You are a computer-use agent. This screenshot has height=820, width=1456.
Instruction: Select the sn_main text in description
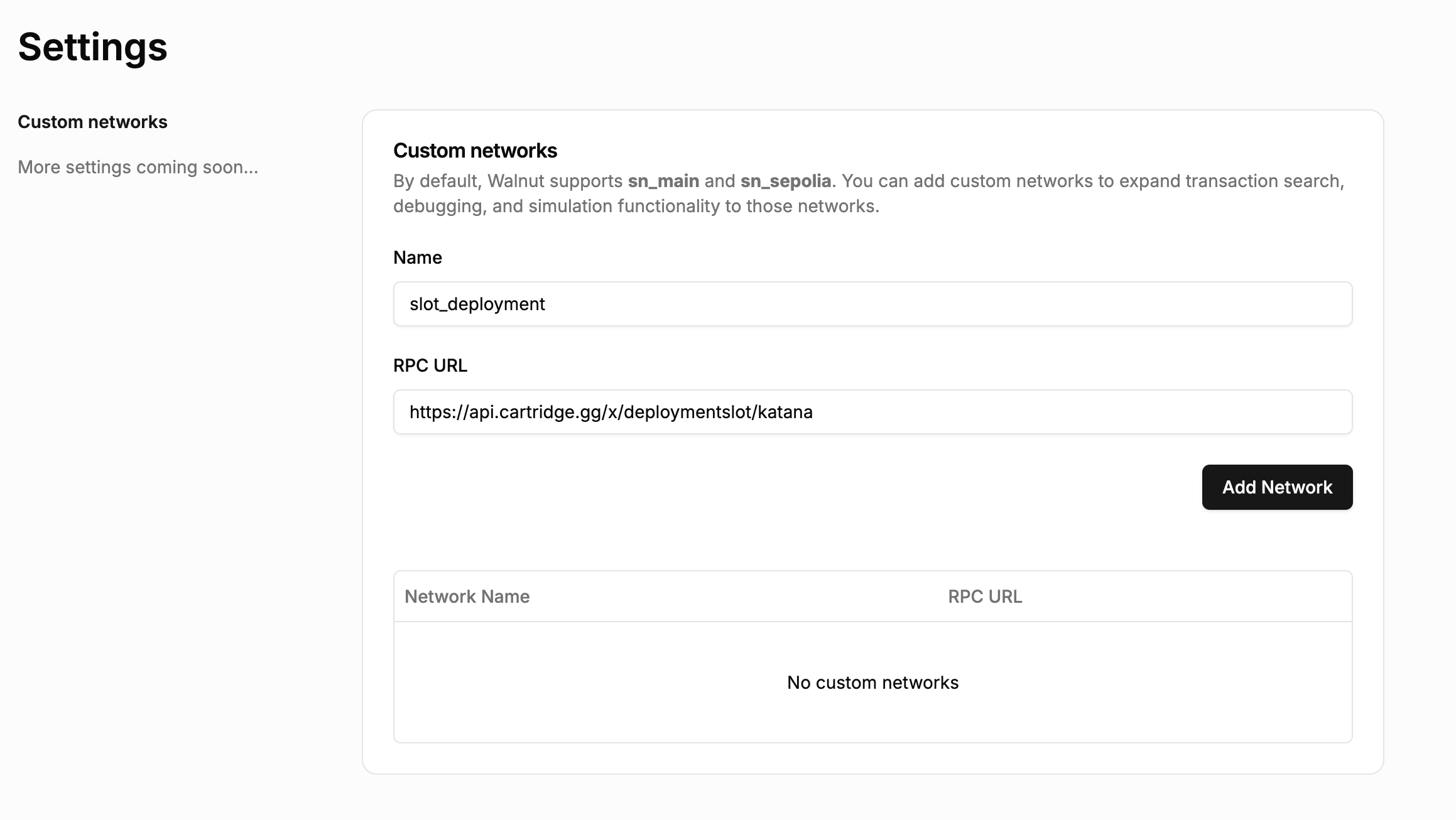664,181
